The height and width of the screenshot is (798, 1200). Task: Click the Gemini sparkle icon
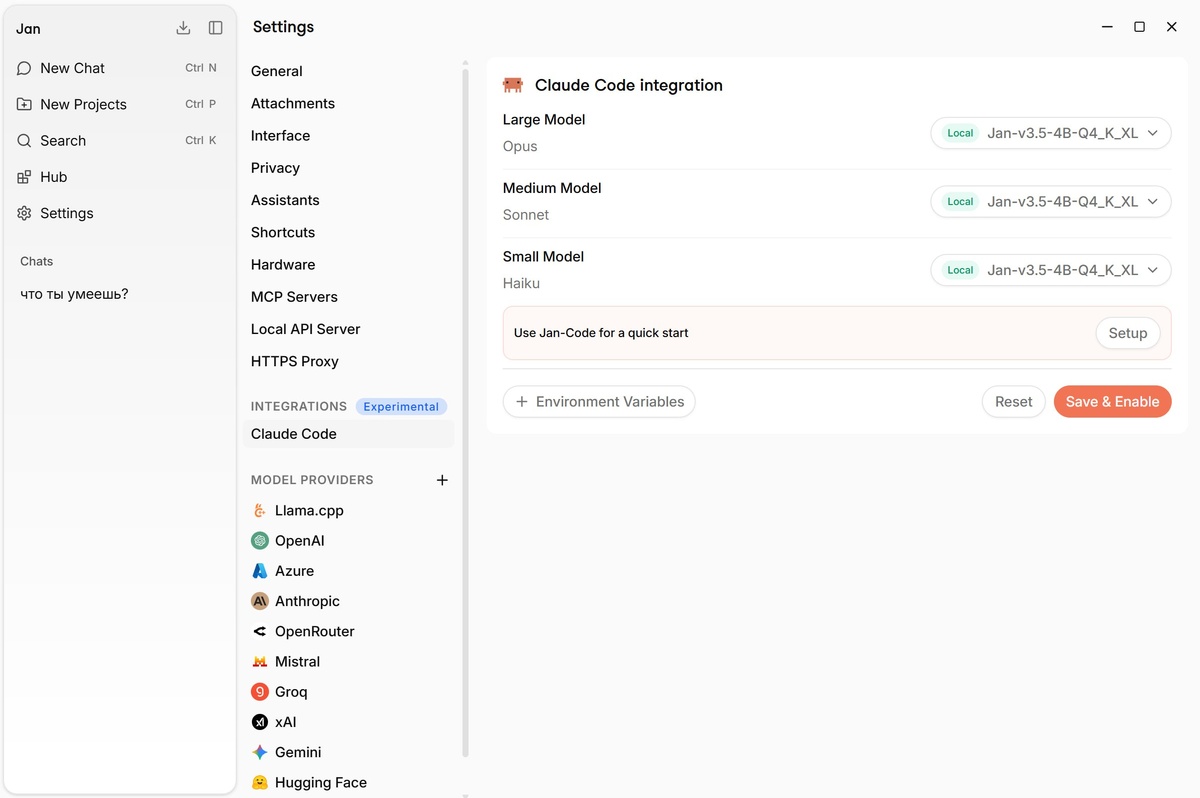[x=260, y=752]
